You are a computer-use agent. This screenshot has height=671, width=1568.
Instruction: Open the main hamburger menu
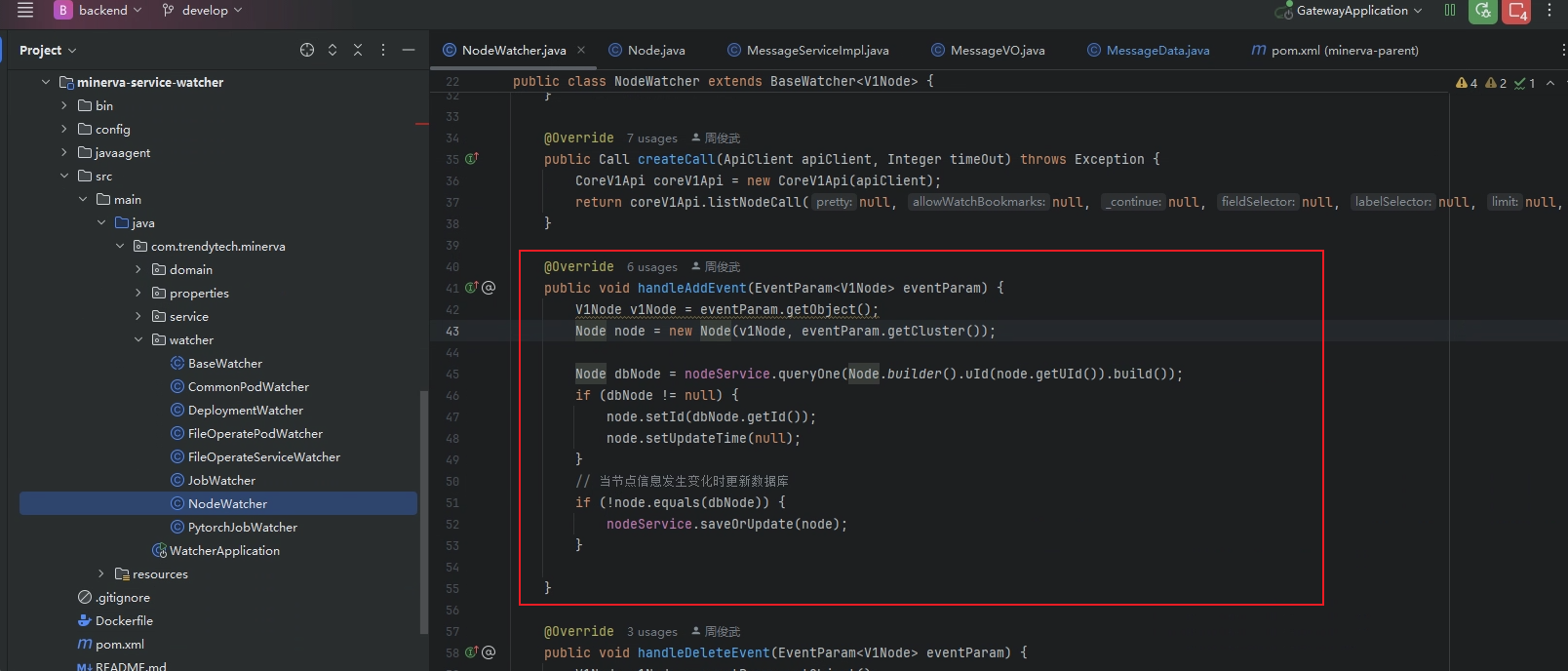tap(25, 10)
